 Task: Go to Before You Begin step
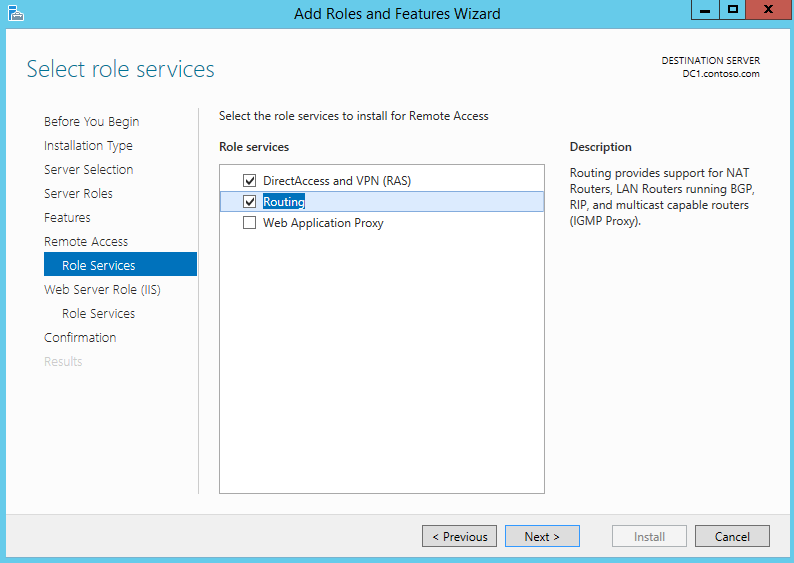92,122
